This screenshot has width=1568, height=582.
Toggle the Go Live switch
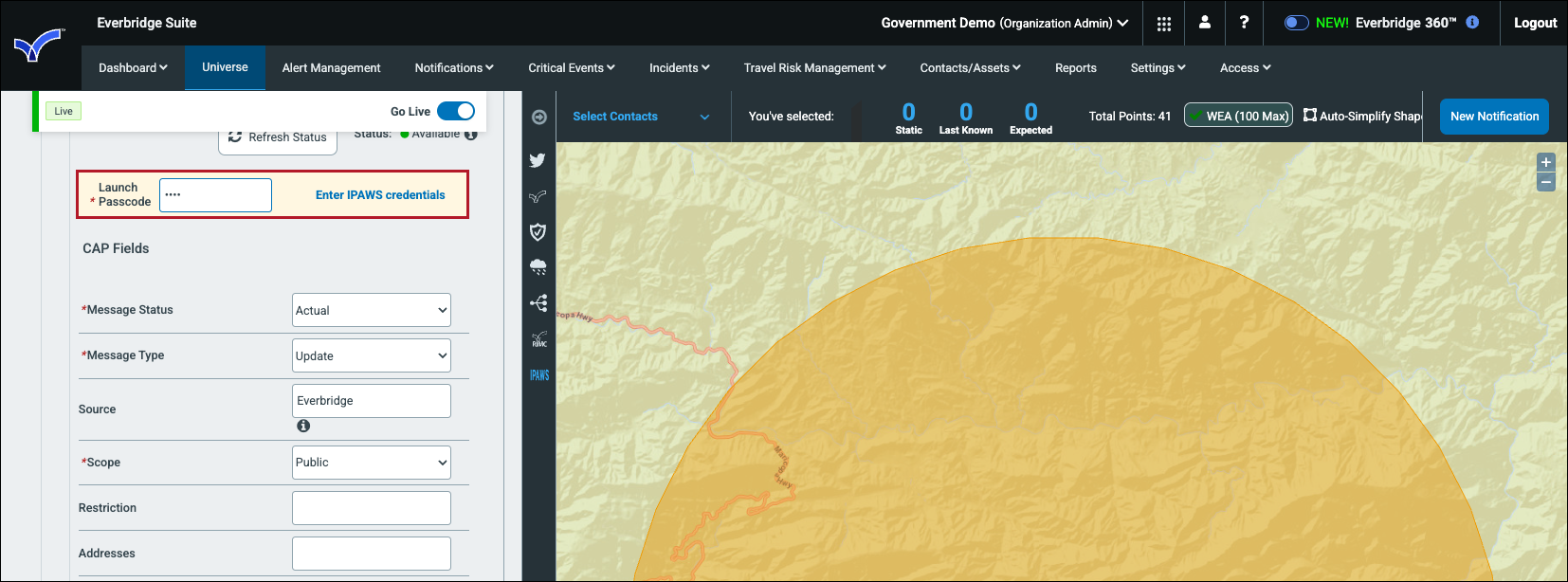(456, 111)
